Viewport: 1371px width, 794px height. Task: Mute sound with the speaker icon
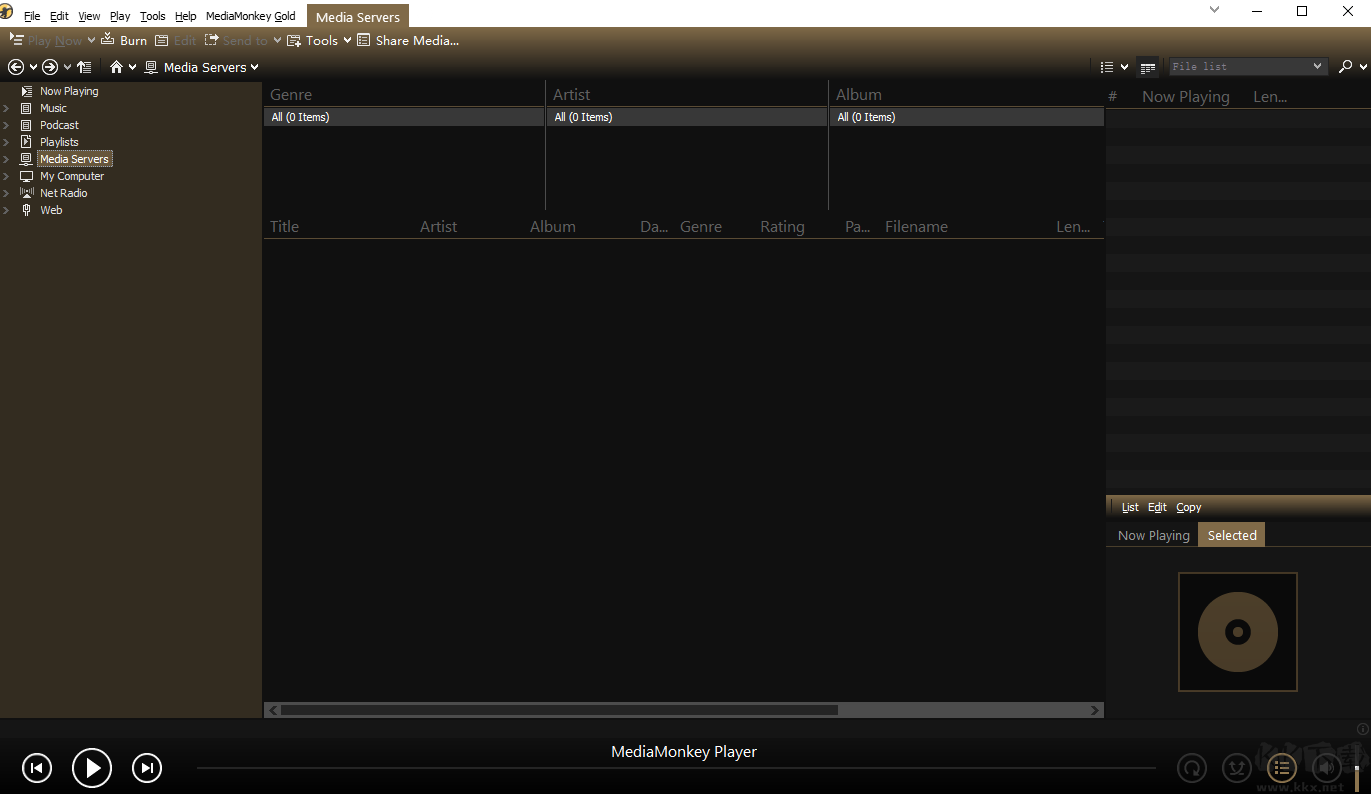[x=1326, y=768]
